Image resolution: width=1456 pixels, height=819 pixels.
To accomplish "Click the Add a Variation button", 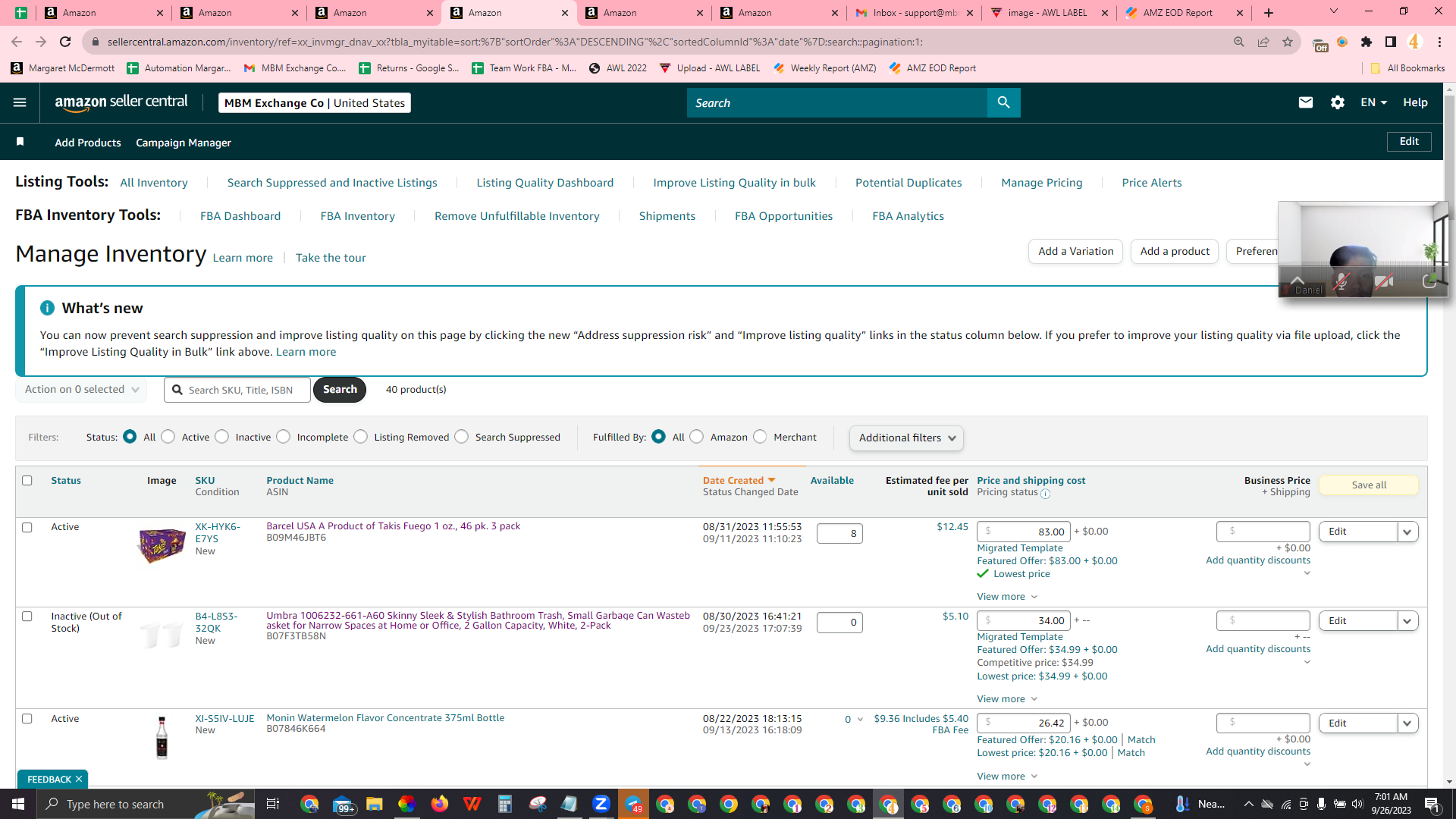I will click(1075, 252).
